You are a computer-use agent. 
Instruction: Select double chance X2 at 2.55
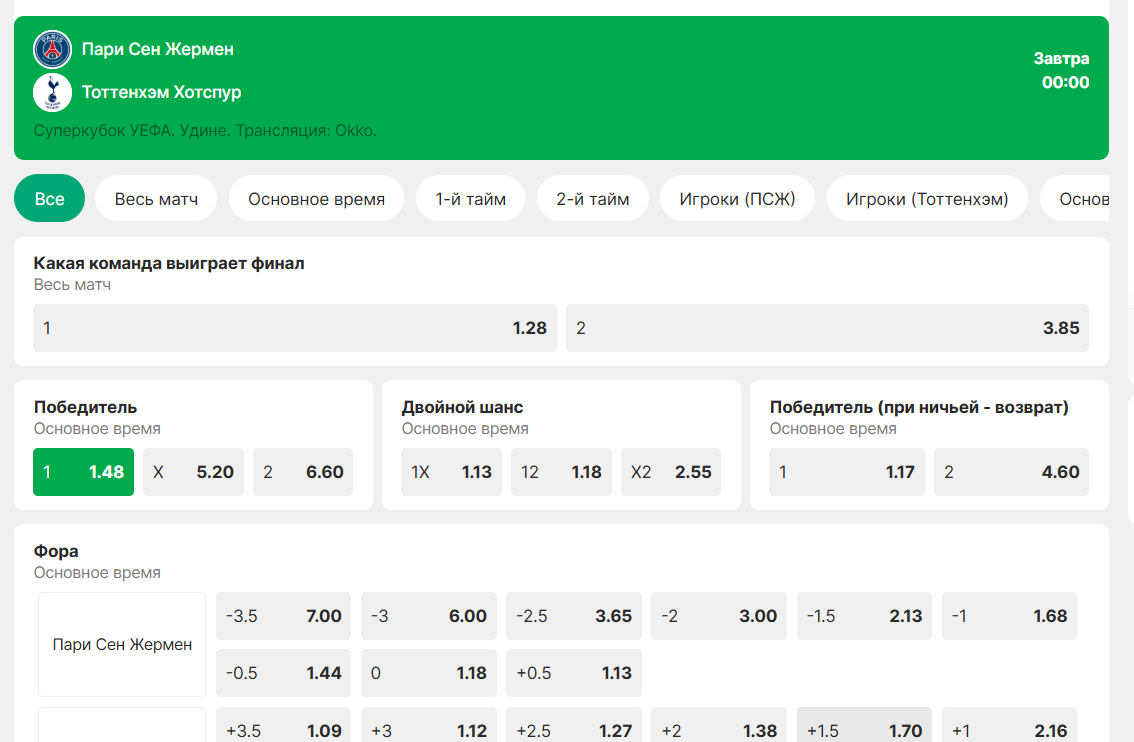[671, 472]
